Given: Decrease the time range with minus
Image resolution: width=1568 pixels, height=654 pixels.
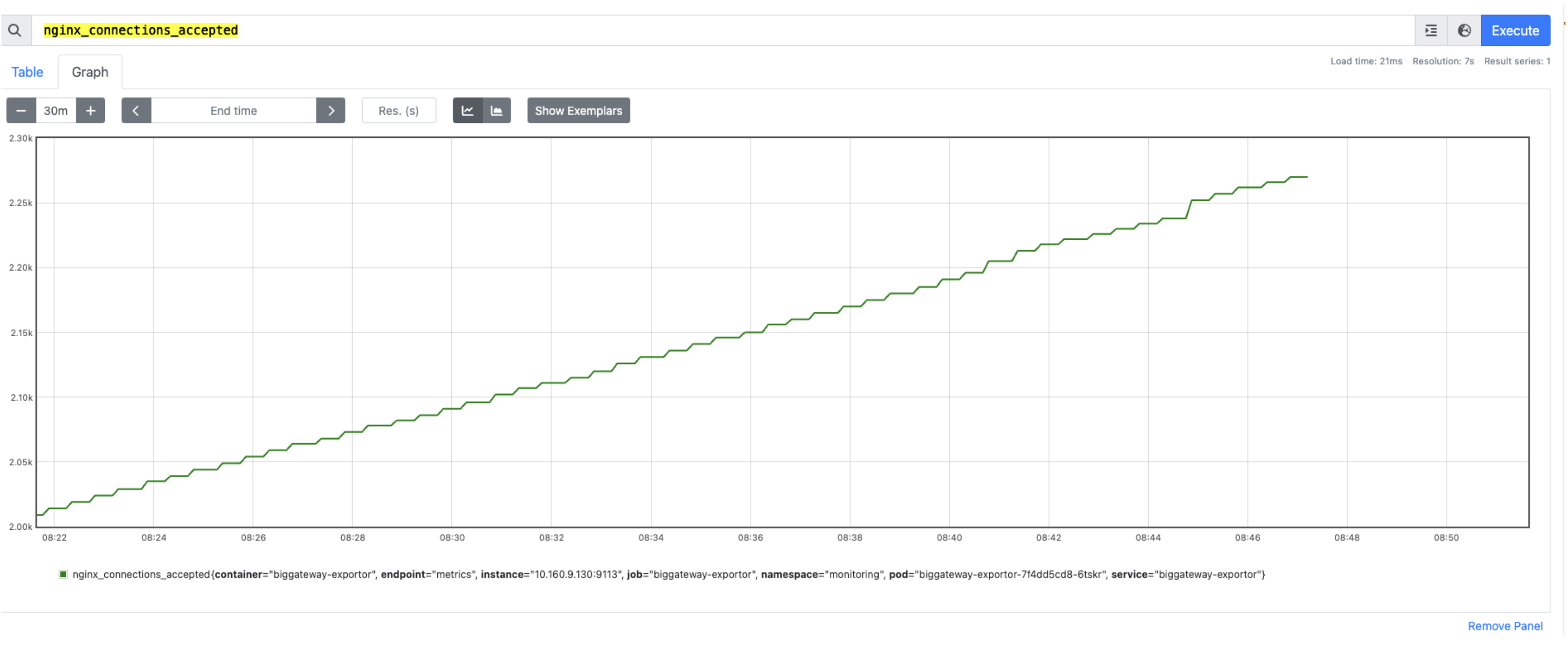Looking at the screenshot, I should tap(20, 111).
